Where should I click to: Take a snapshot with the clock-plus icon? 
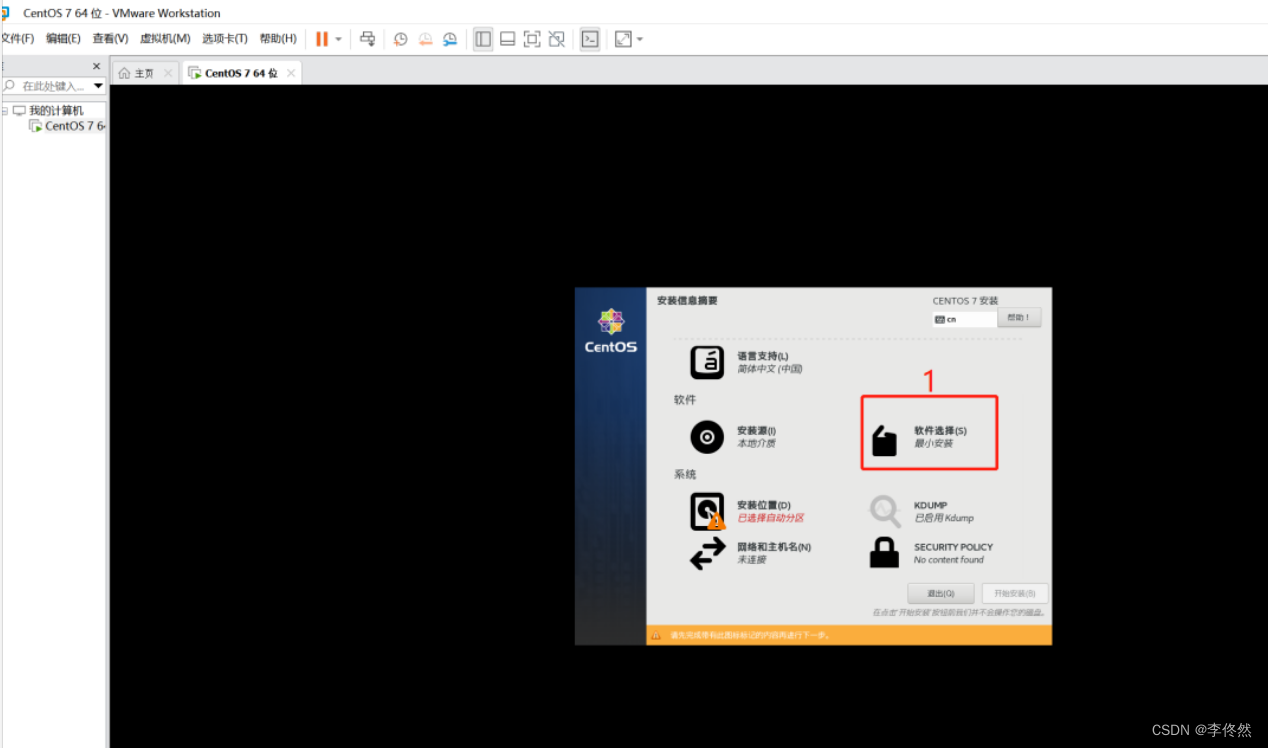[400, 39]
